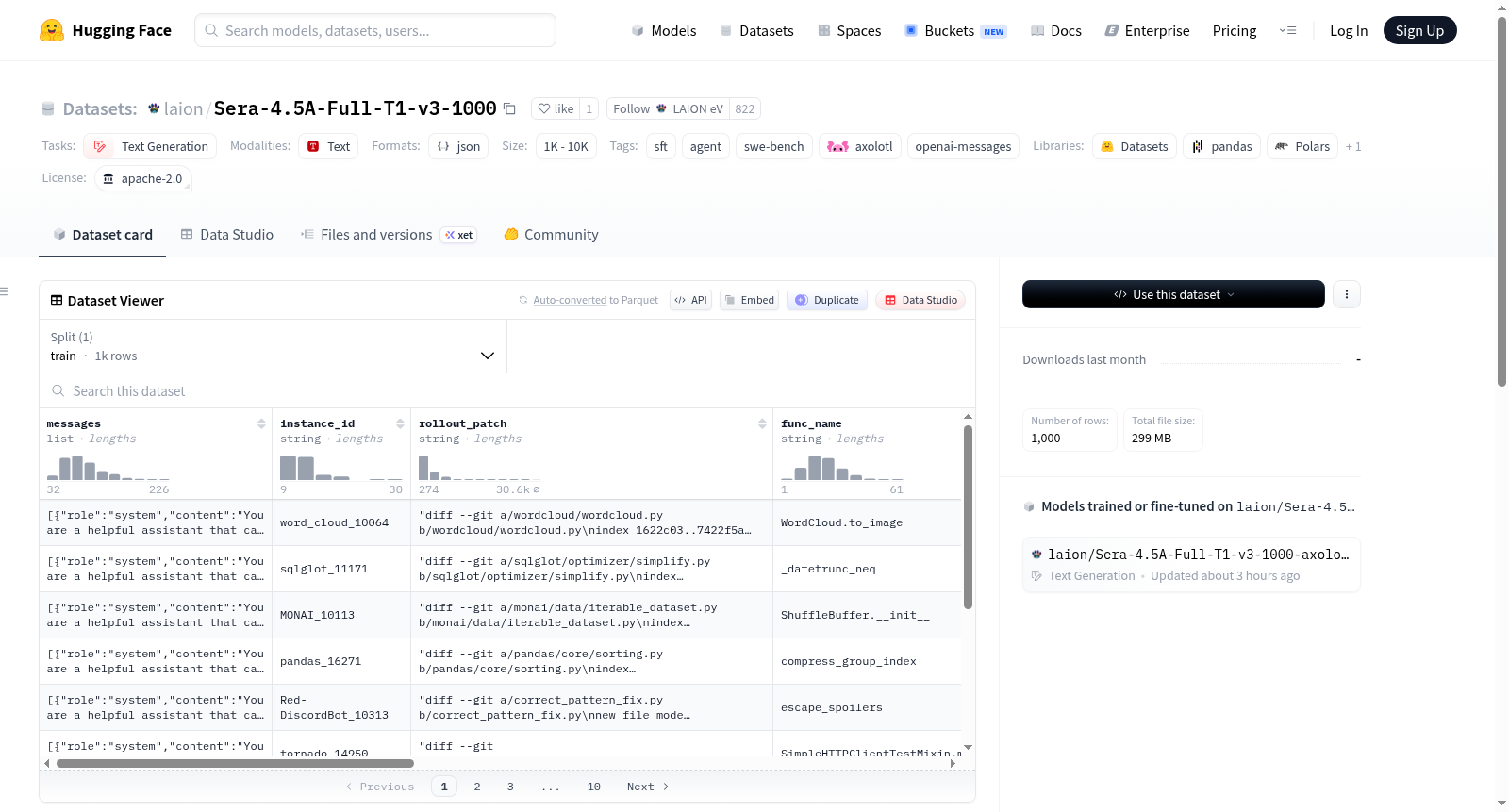Open the Datasets nav item
Image resolution: width=1509 pixels, height=812 pixels.
click(757, 30)
